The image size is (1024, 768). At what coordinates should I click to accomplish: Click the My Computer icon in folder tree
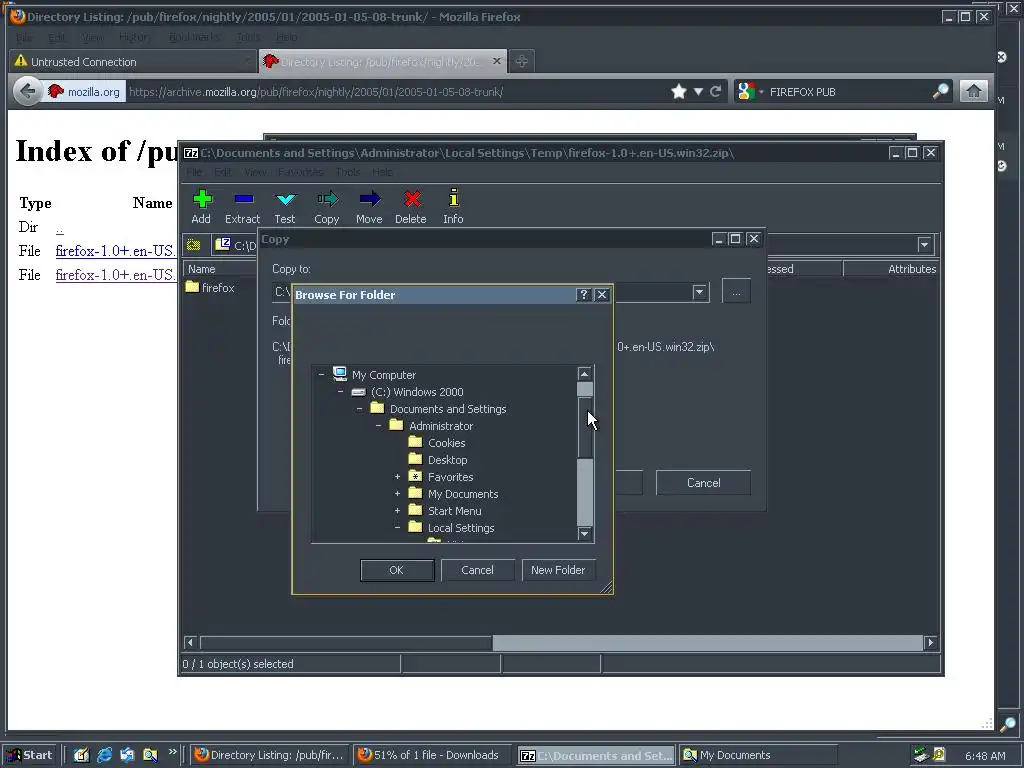[x=340, y=374]
